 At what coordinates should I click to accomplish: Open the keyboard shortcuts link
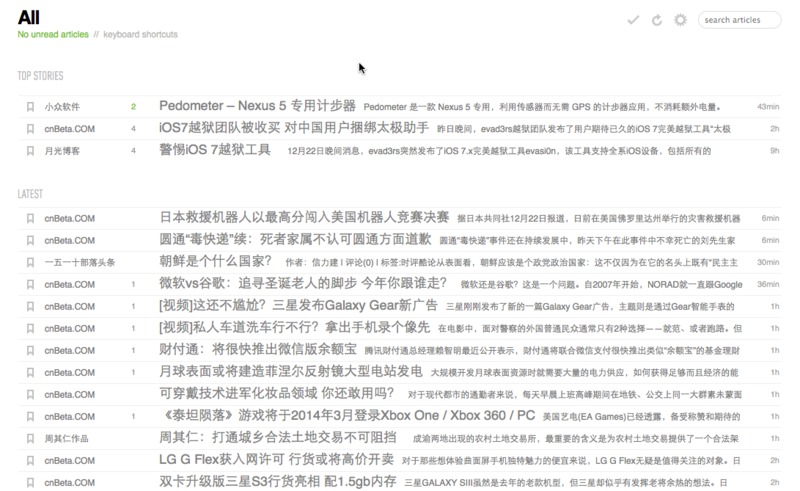tap(140, 34)
